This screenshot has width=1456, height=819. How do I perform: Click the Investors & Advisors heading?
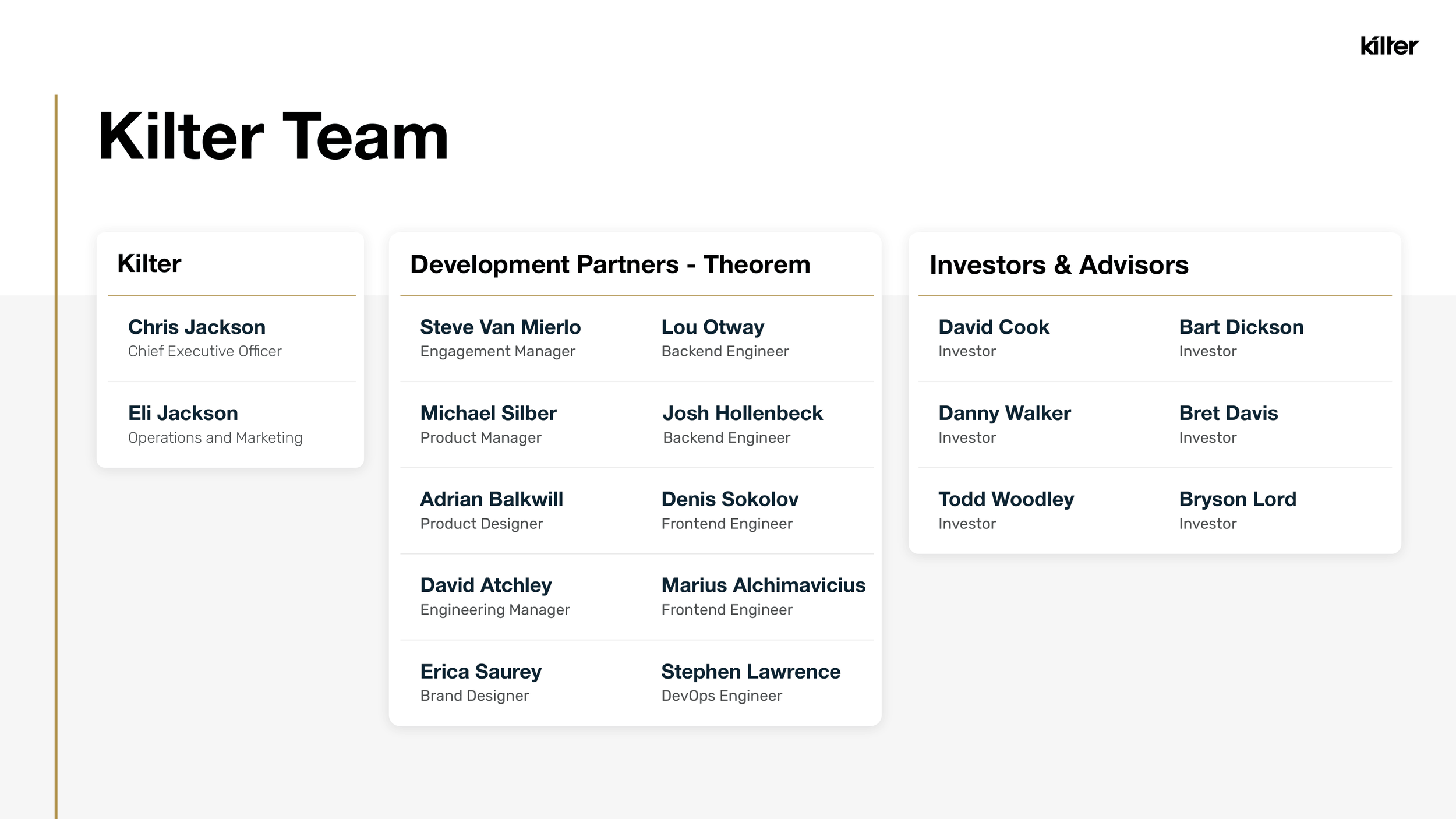(x=1059, y=265)
